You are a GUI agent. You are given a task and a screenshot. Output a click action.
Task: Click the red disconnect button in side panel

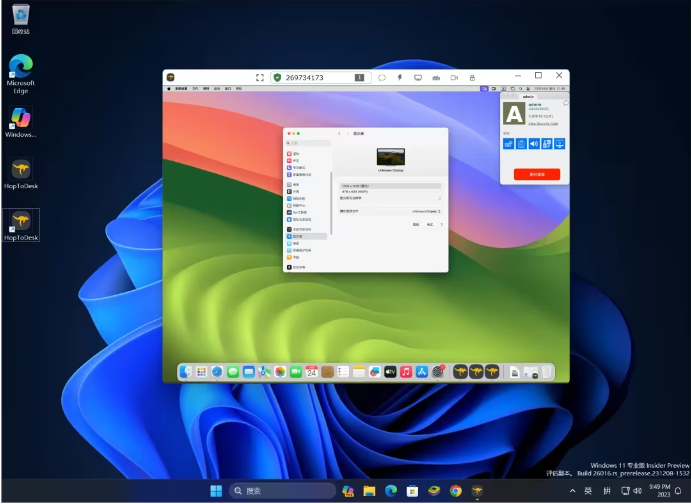coord(537,174)
